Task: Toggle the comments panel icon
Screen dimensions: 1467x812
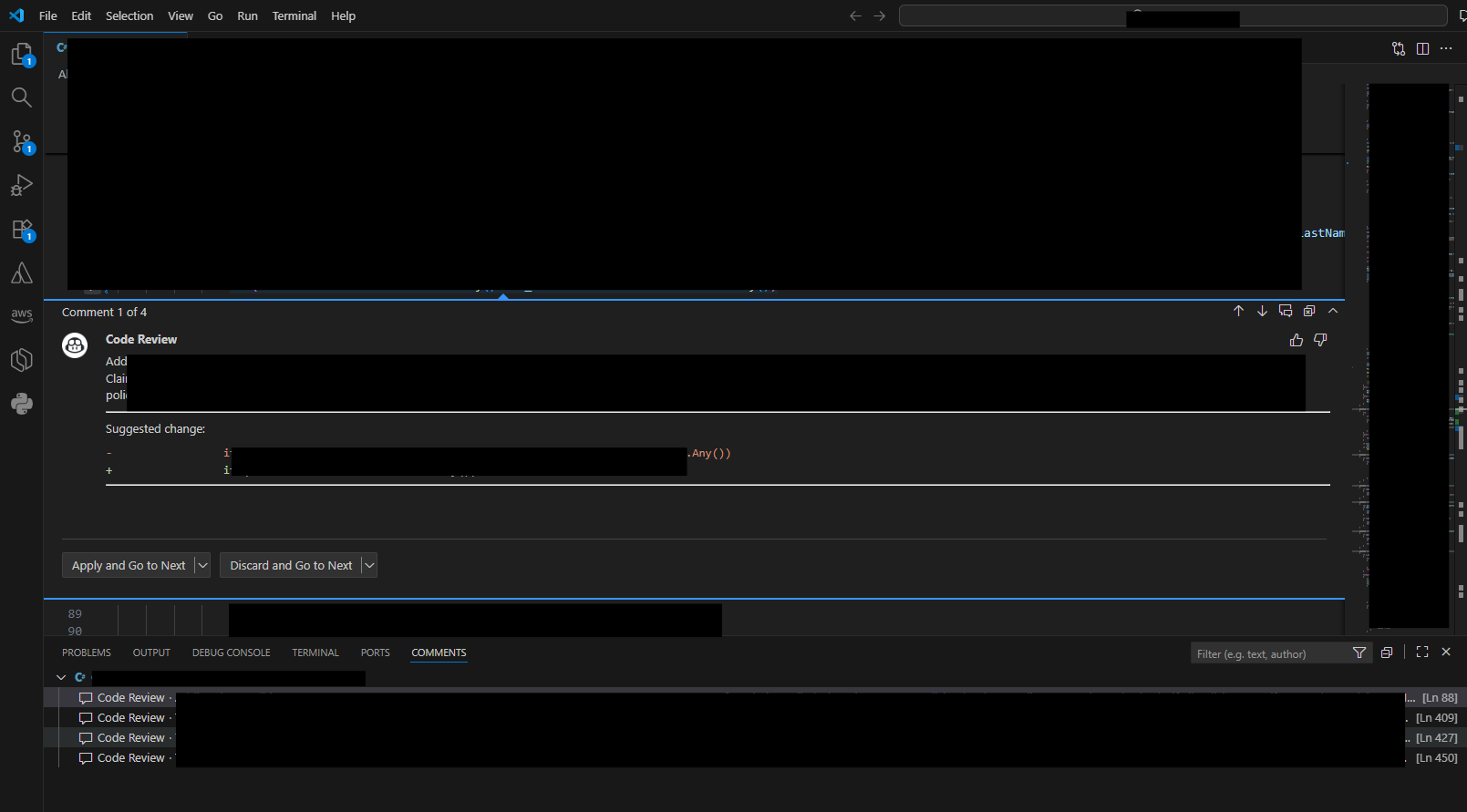Action: tap(1286, 311)
